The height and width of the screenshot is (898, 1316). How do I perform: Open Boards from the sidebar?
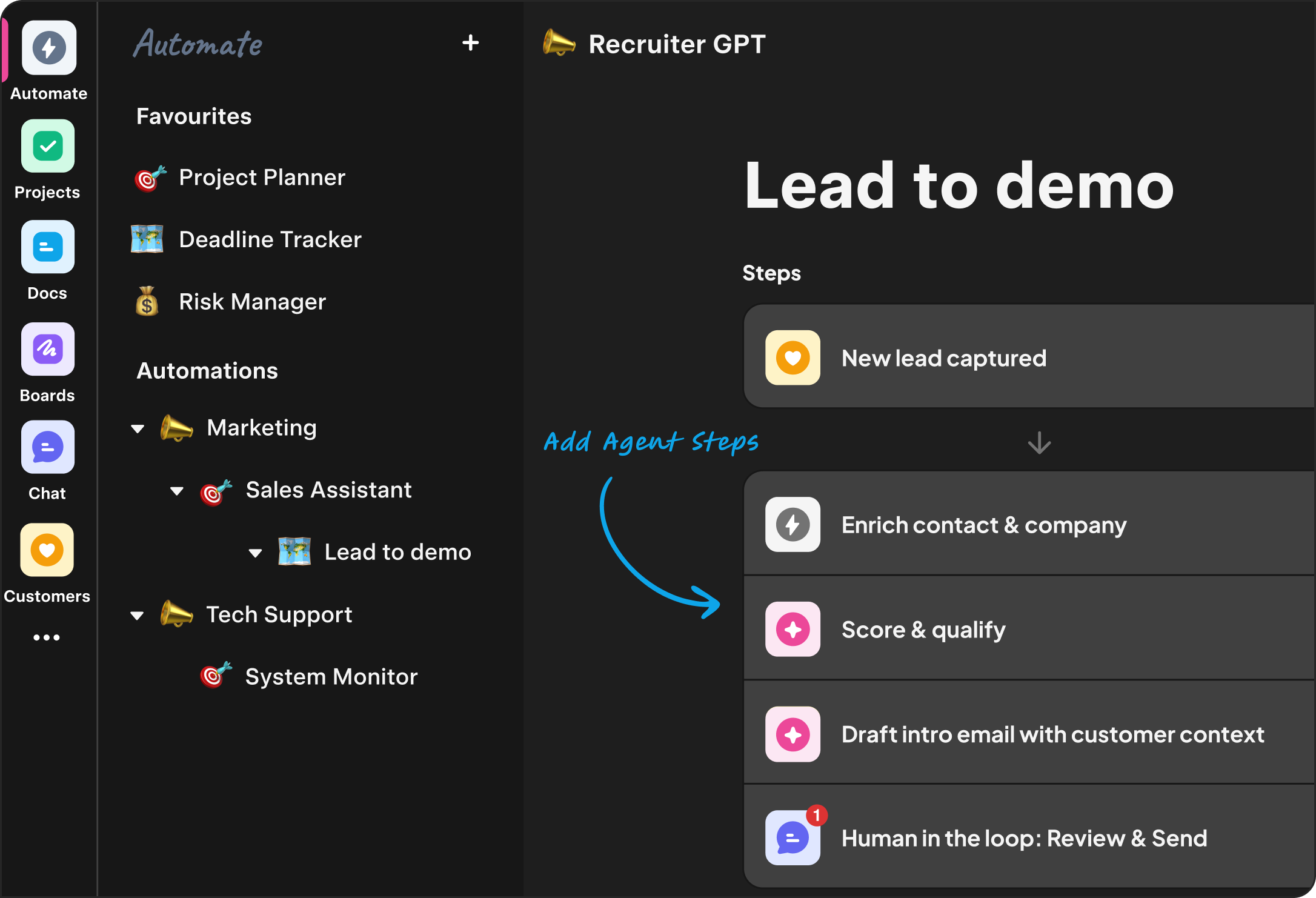[x=48, y=349]
